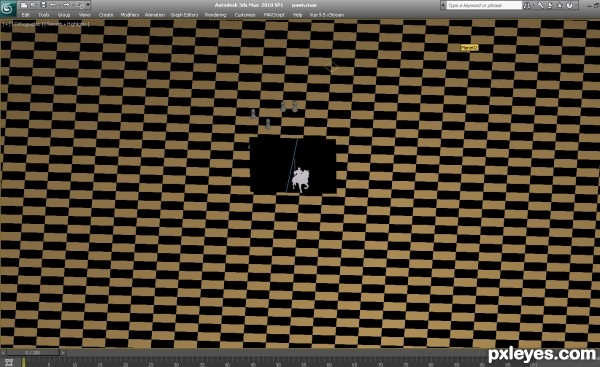Viewport: 600px width, 367px height.
Task: Open the Graph Editors menu
Action: pyautogui.click(x=184, y=15)
